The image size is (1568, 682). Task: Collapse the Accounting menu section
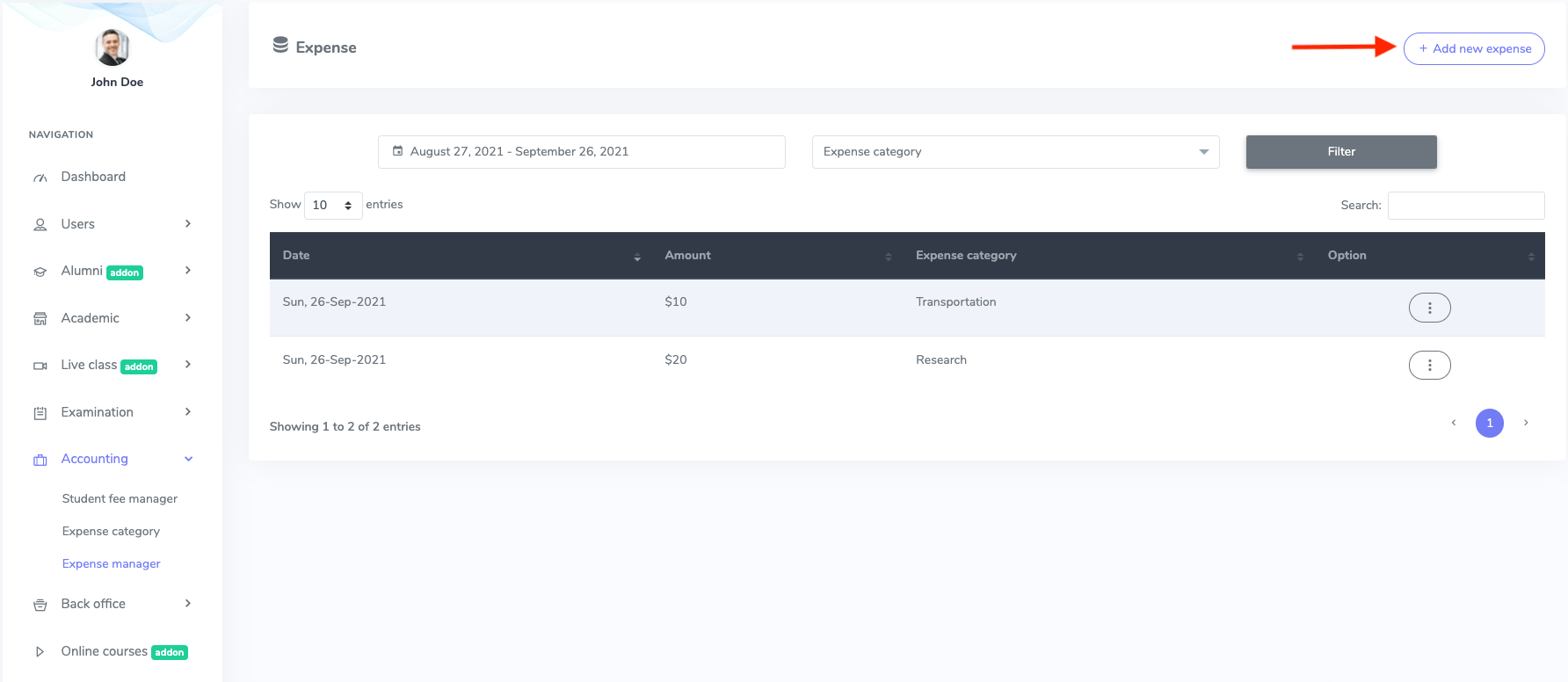tap(188, 459)
